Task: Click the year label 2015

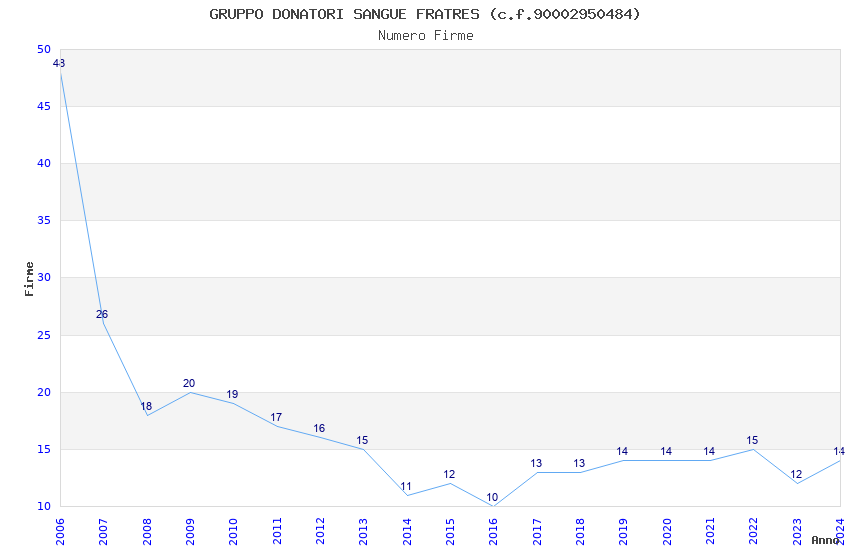Action: (x=450, y=531)
